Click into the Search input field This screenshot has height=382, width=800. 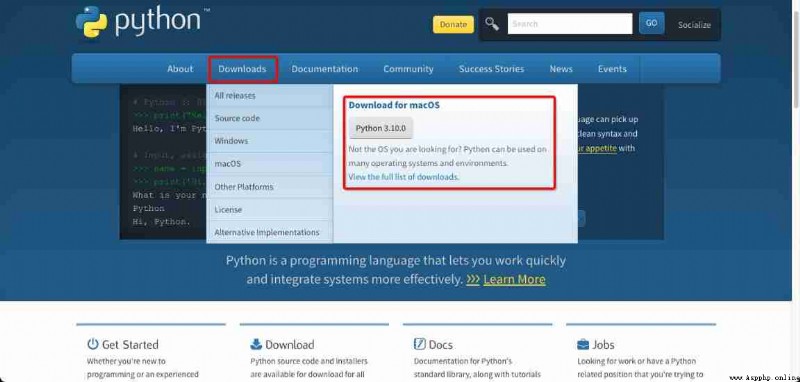(570, 23)
